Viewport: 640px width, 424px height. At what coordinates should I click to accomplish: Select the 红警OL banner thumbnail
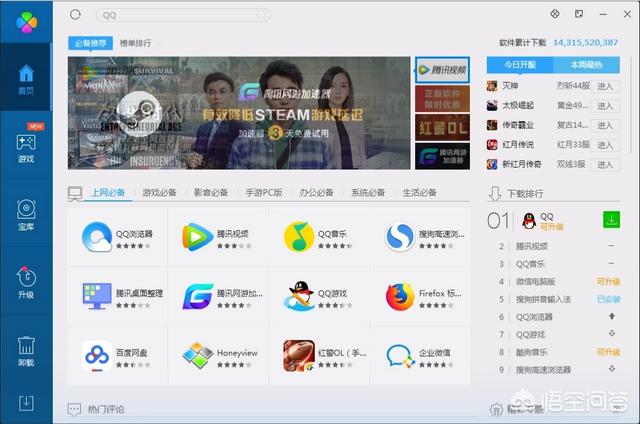pos(442,127)
